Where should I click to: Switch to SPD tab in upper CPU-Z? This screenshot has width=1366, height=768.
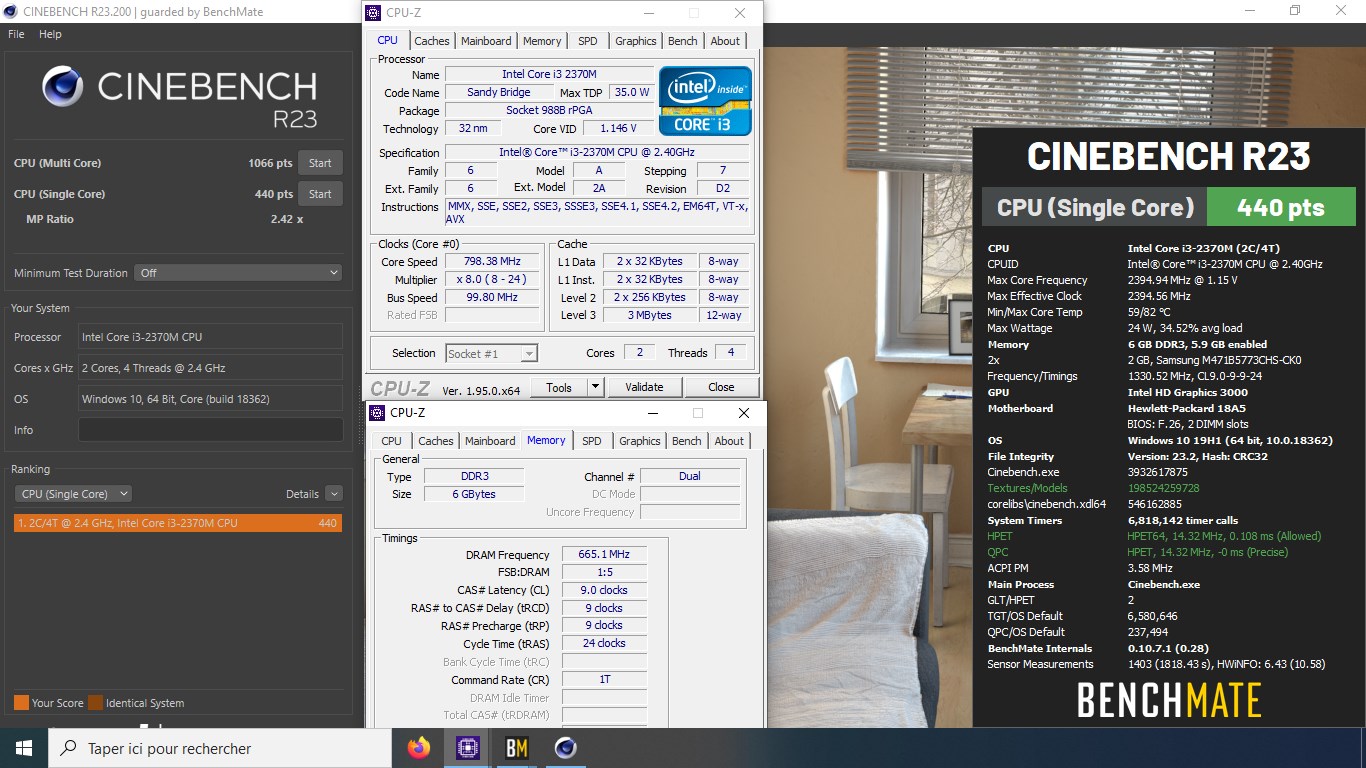click(588, 41)
